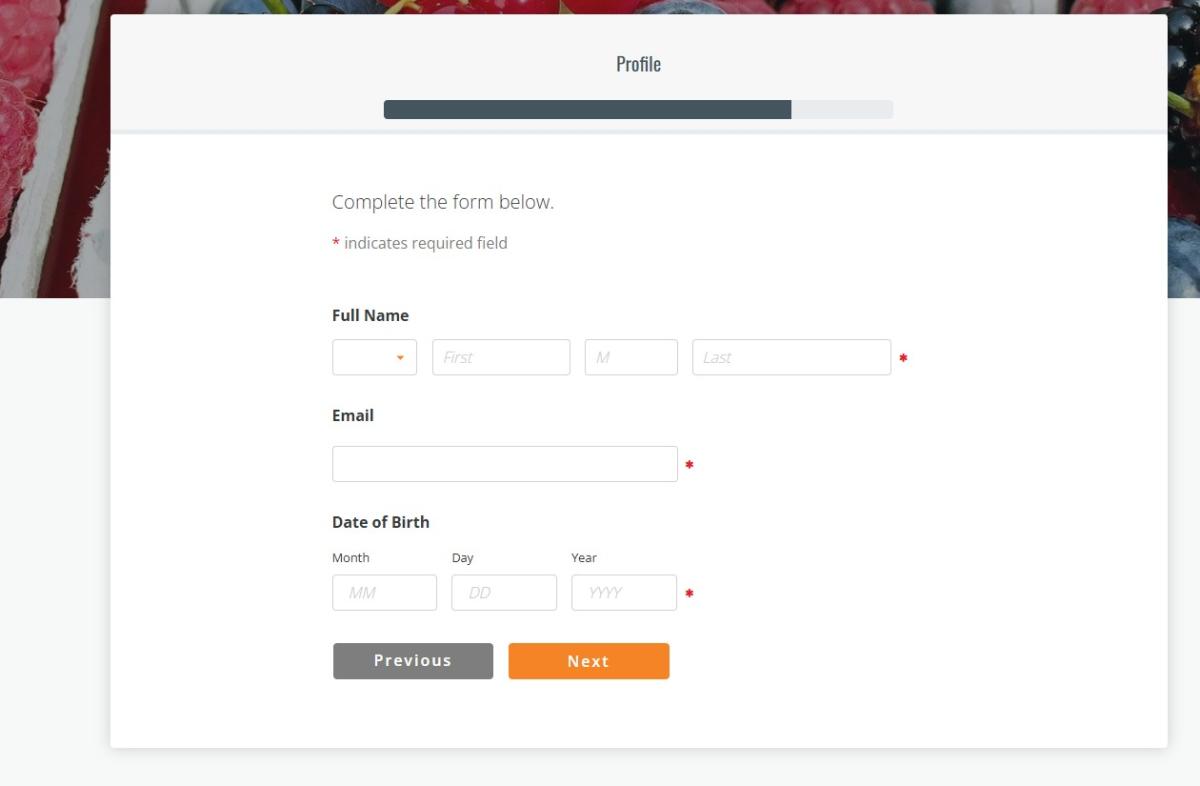Click the Profile heading
This screenshot has width=1200, height=786.
638,64
